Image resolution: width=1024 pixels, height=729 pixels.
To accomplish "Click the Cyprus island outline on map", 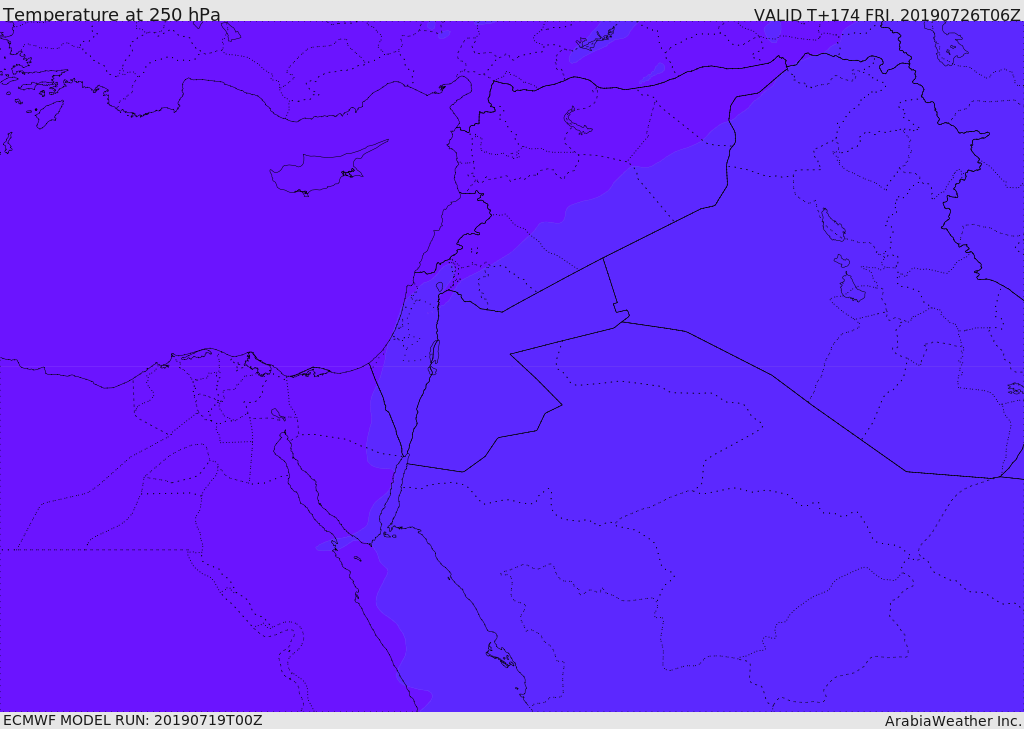I will pyautogui.click(x=328, y=169).
